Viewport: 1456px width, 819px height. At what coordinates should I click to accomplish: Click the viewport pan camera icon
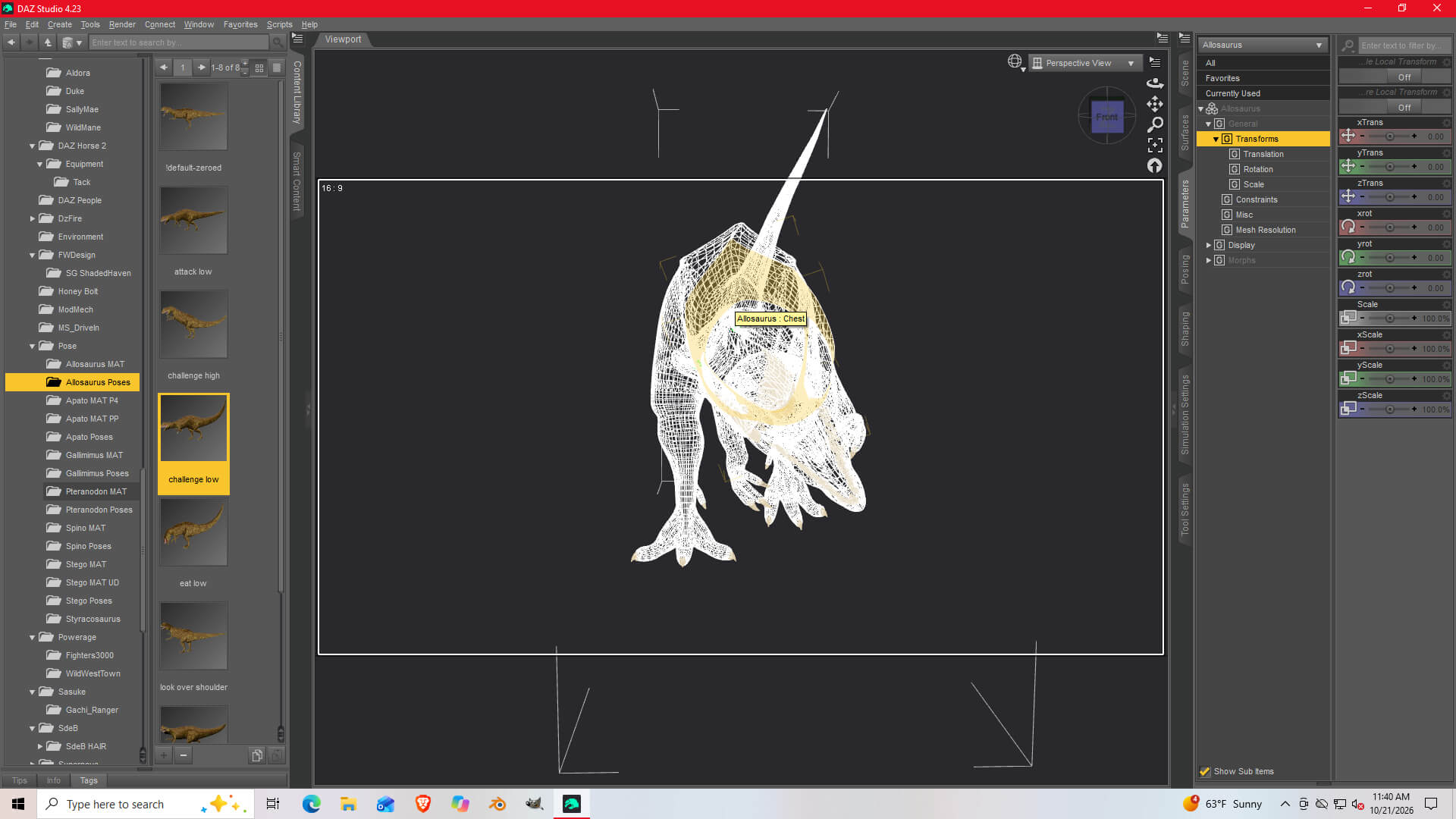click(1155, 103)
